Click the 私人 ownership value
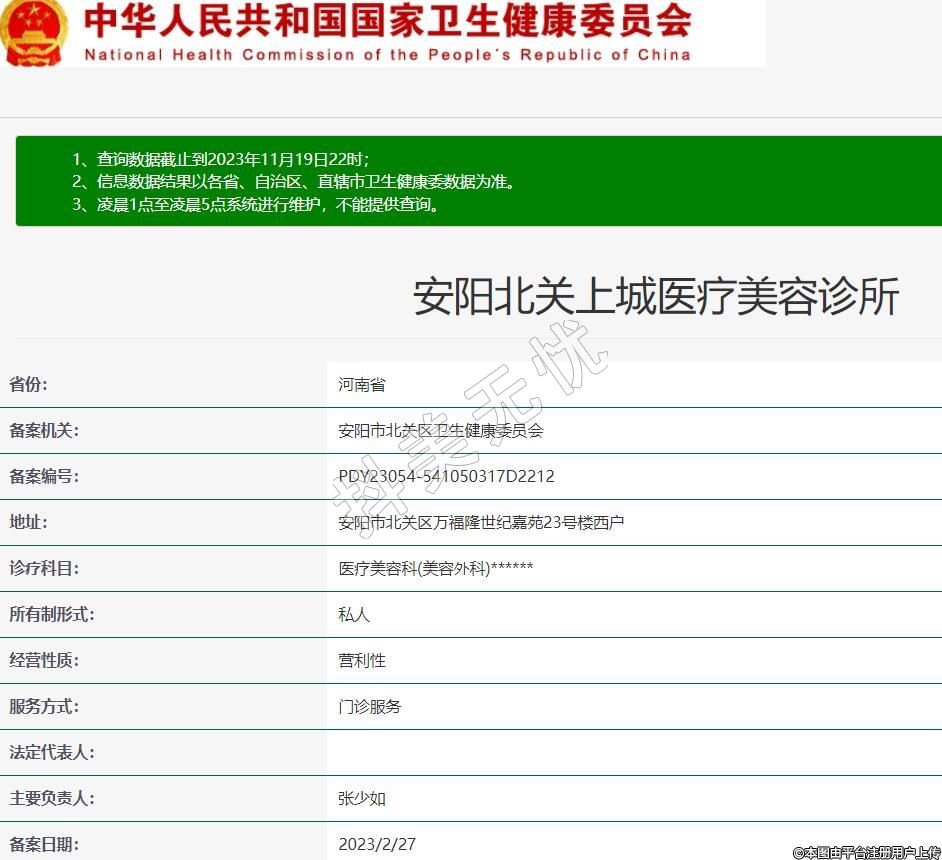 pos(354,615)
